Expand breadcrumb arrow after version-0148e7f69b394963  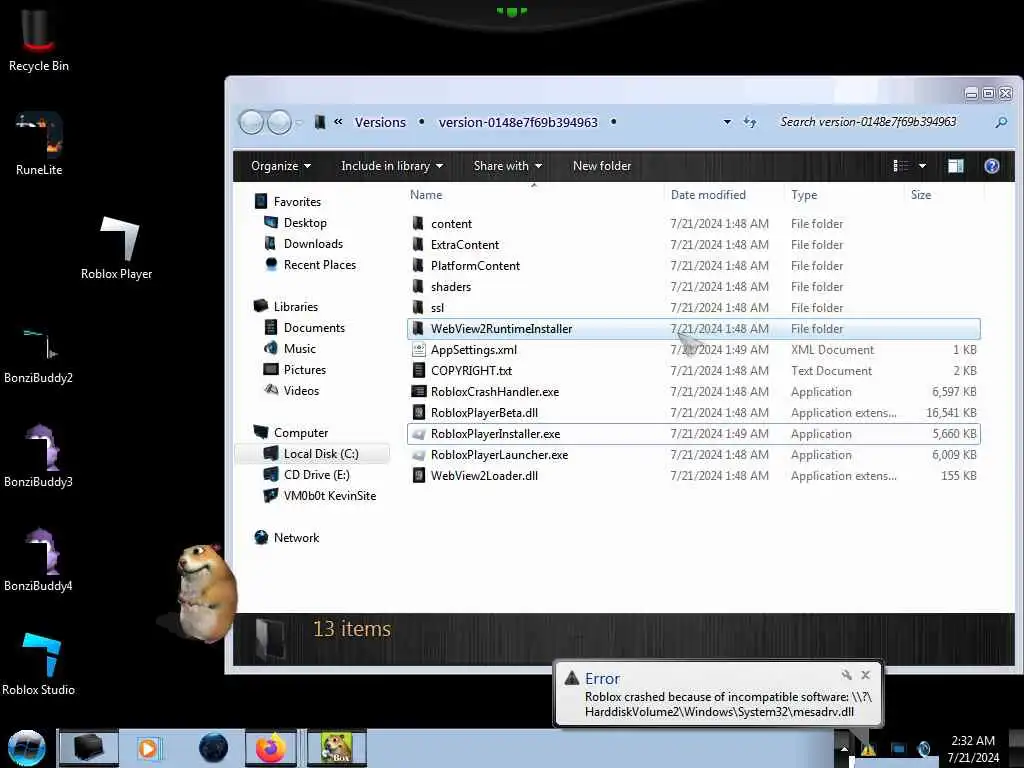coord(613,122)
